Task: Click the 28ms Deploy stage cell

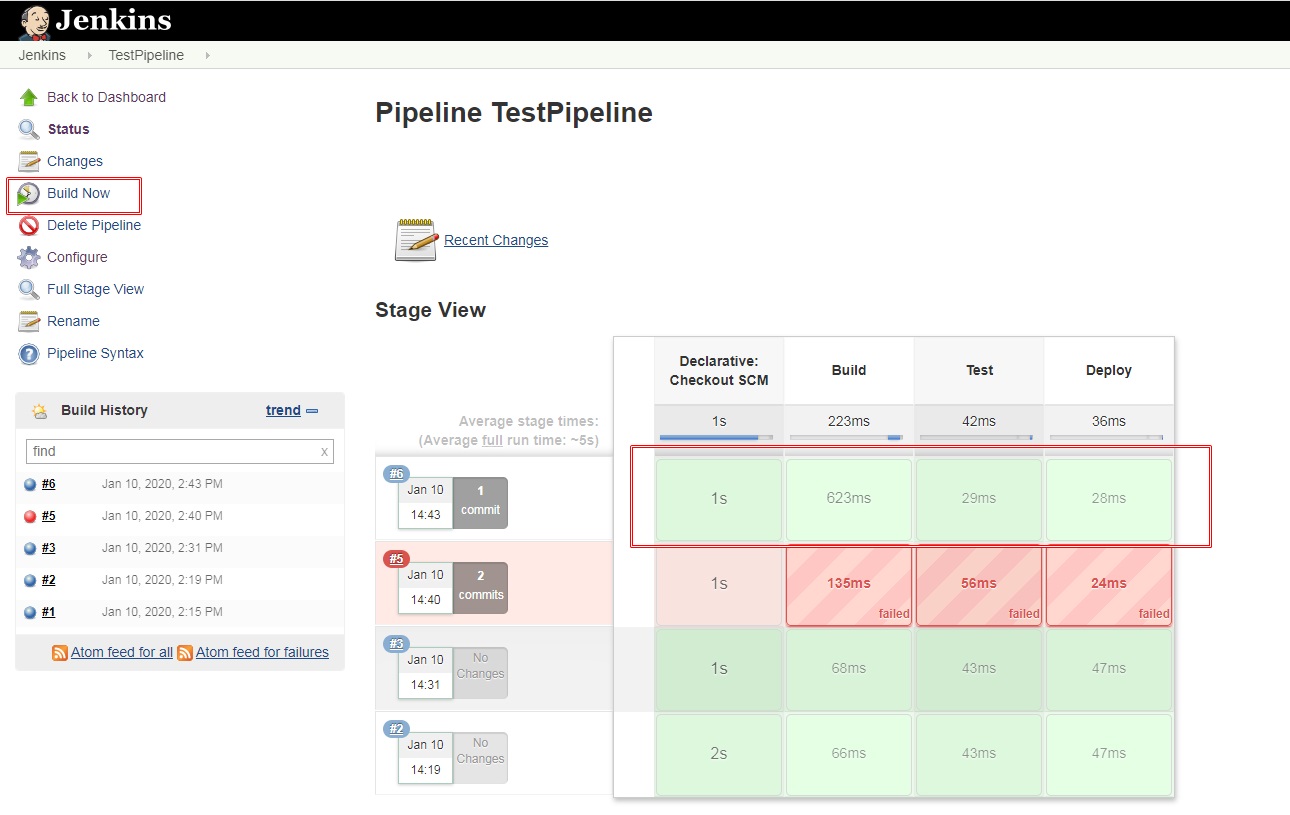Action: [1109, 499]
